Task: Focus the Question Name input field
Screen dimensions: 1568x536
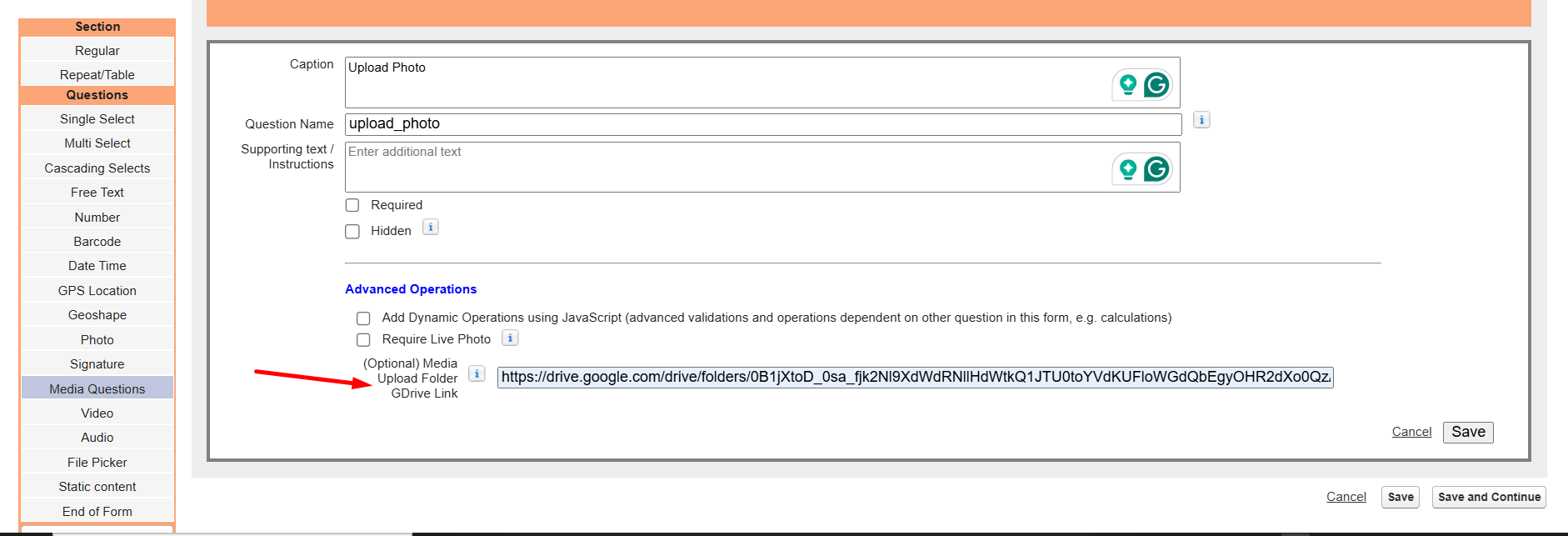Action: [763, 124]
